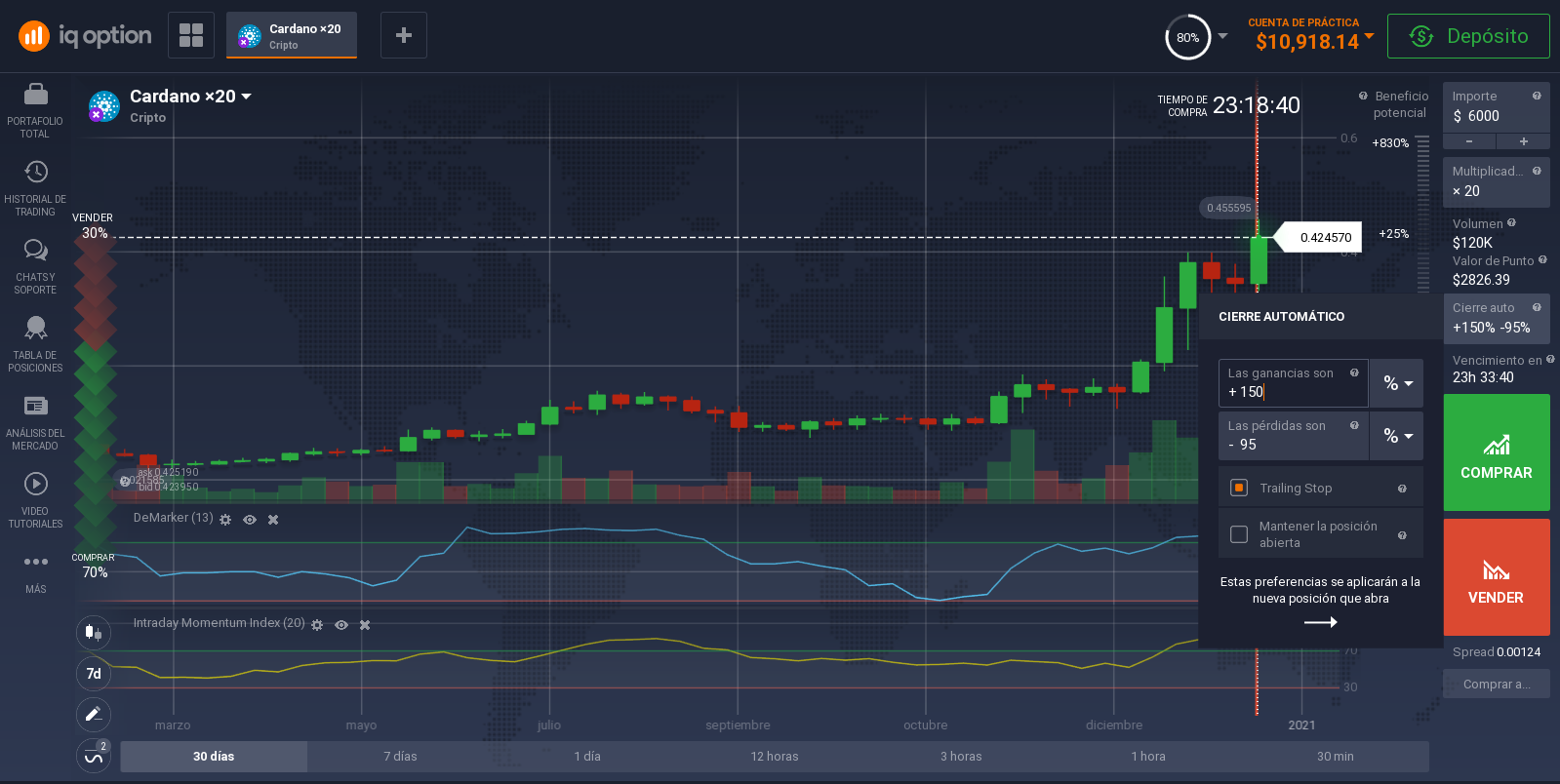Screen dimensions: 1560x784
Task: Open the multi-chart grid layout icon
Action: pyautogui.click(x=191, y=35)
